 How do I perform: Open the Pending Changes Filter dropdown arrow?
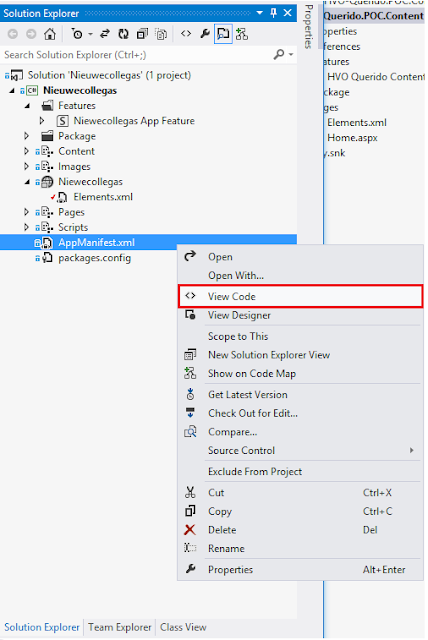[x=90, y=34]
